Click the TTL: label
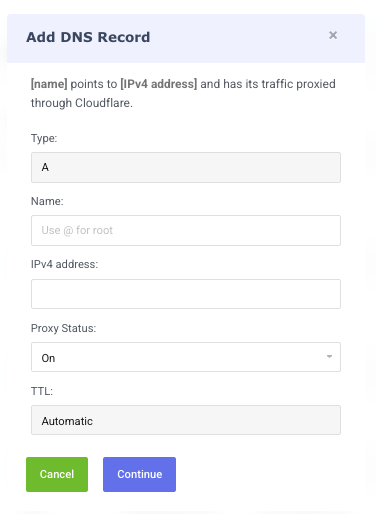The width and height of the screenshot is (376, 514). click(x=42, y=391)
